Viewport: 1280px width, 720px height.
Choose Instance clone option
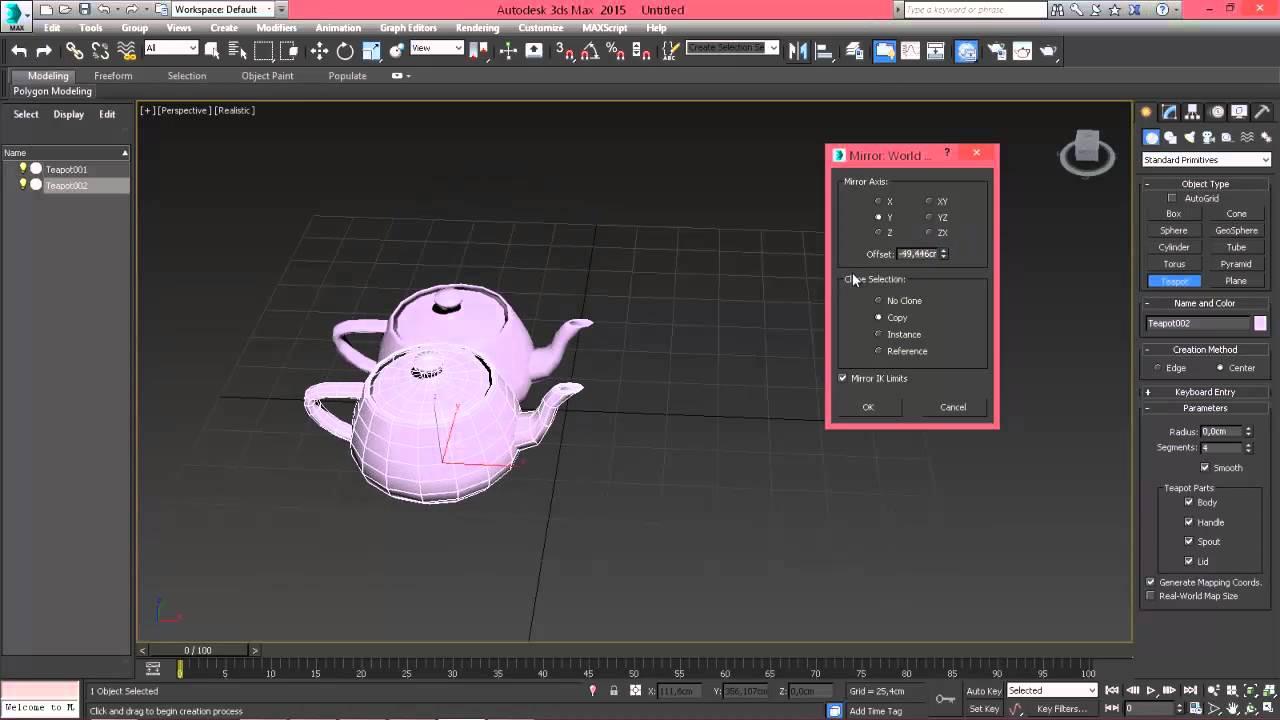tap(879, 335)
